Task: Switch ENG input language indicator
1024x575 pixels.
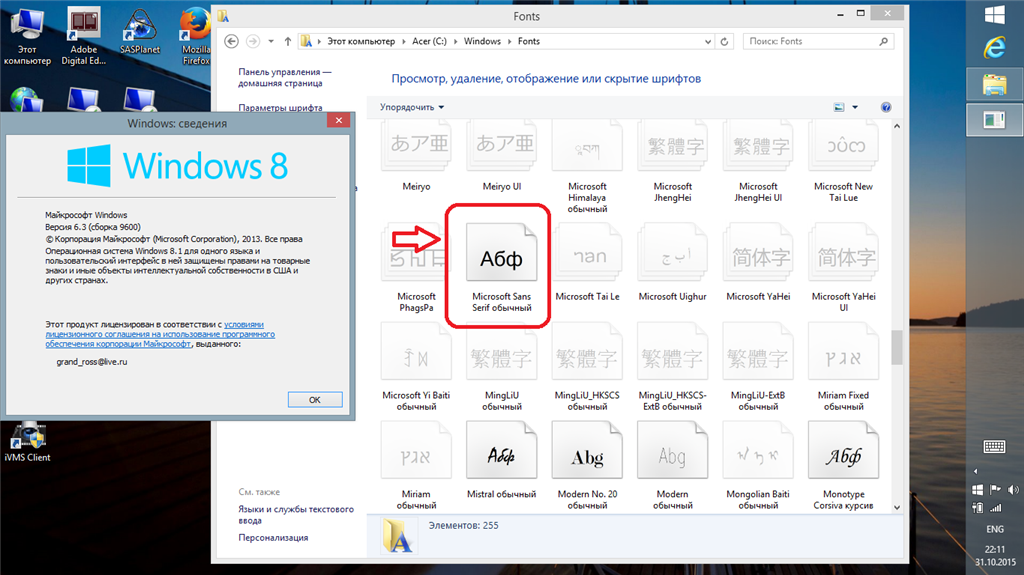Action: [x=995, y=529]
